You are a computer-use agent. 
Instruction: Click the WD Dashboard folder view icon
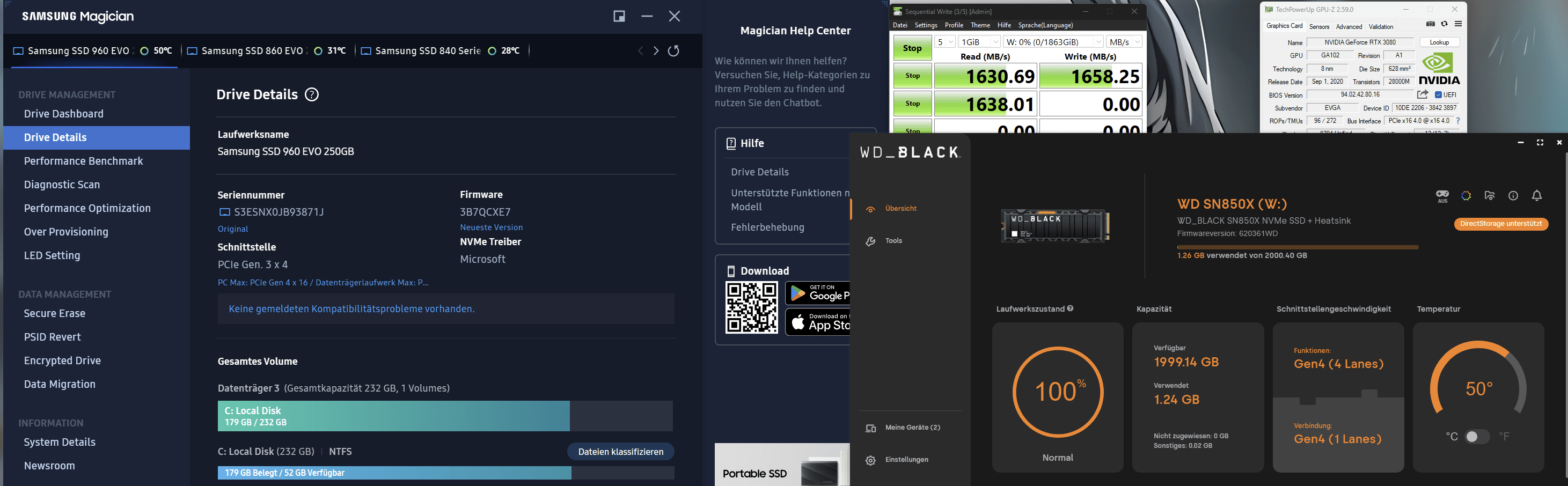[1490, 196]
